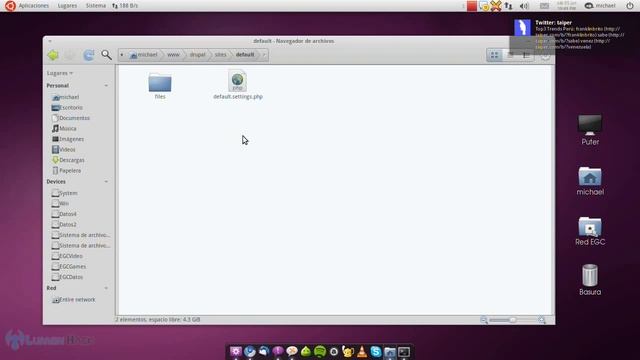
Task: Open the 'Red EGC' desktop folder
Action: [590, 231]
